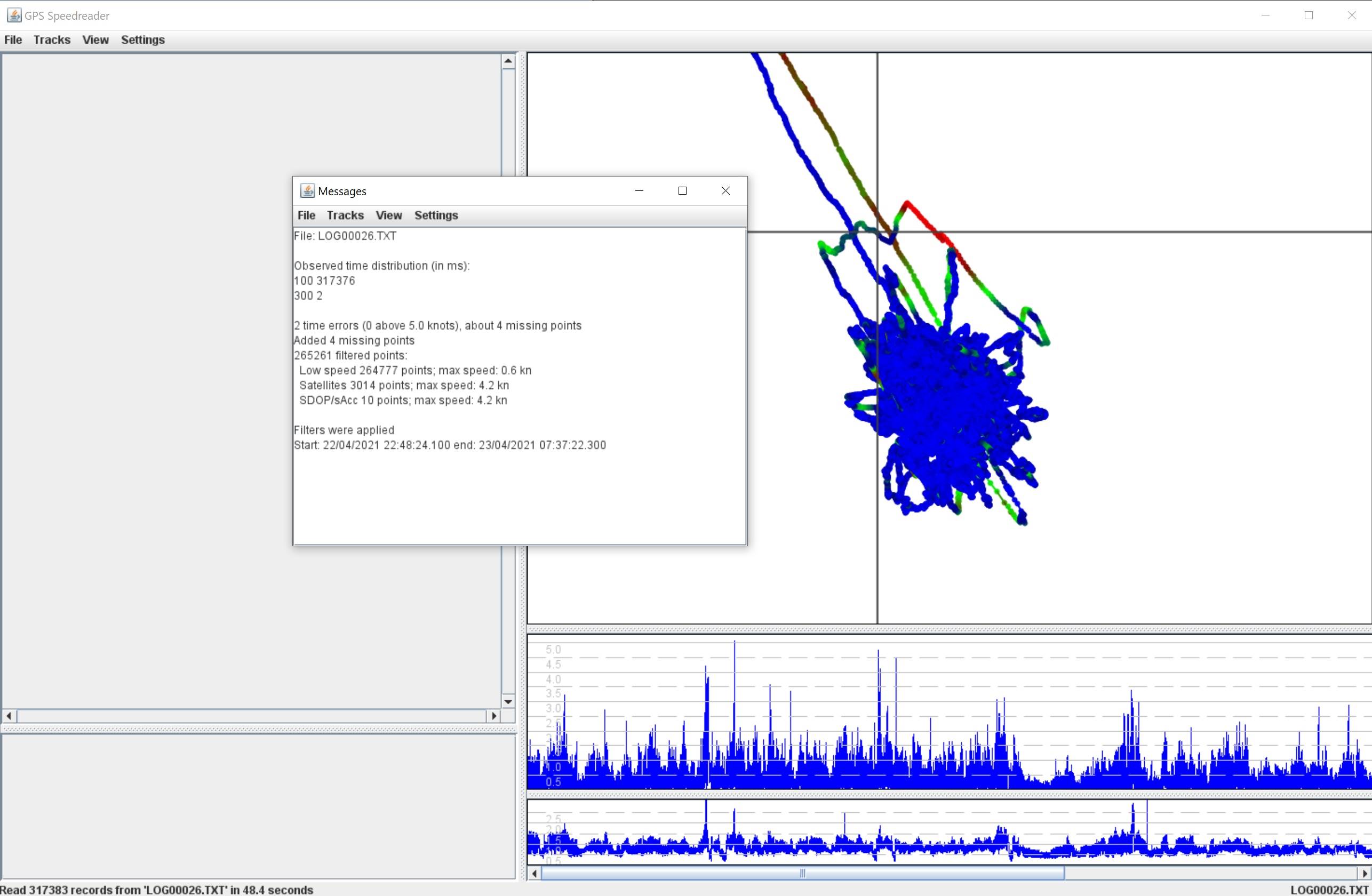Screen dimensions: 1372x896
Task: Click left panel scroll up arrow
Action: [508, 61]
